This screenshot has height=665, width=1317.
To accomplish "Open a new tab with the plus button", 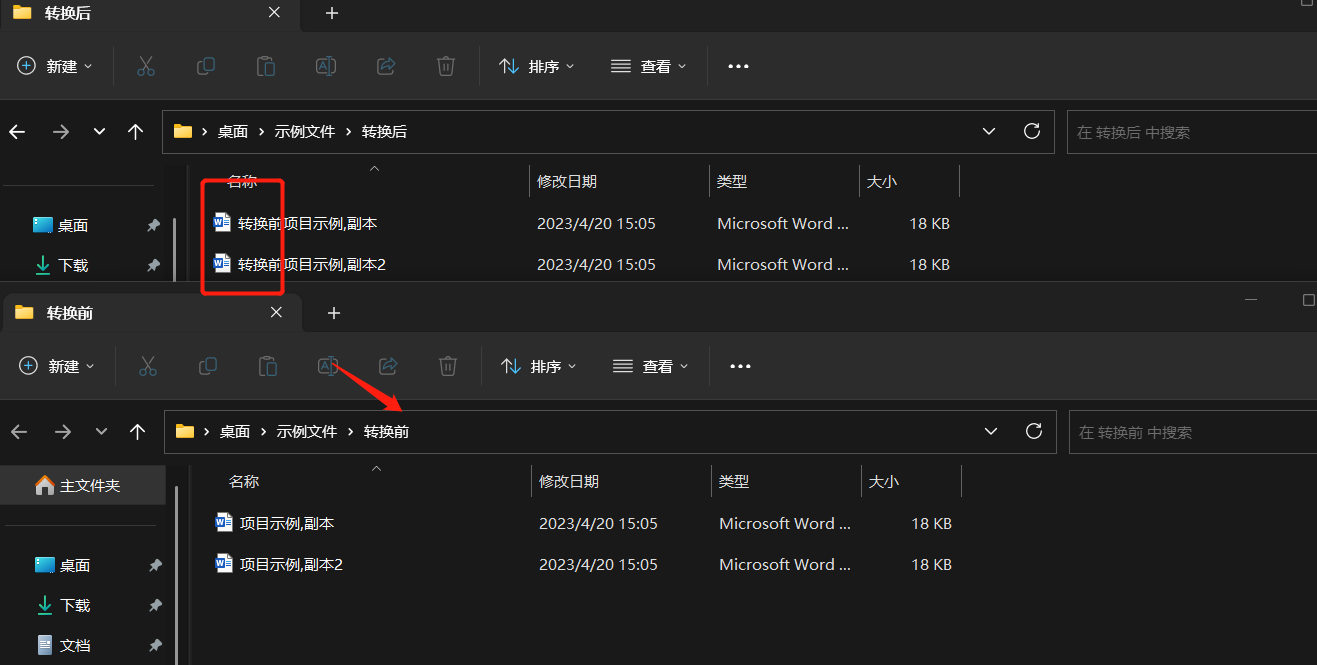I will pyautogui.click(x=331, y=15).
